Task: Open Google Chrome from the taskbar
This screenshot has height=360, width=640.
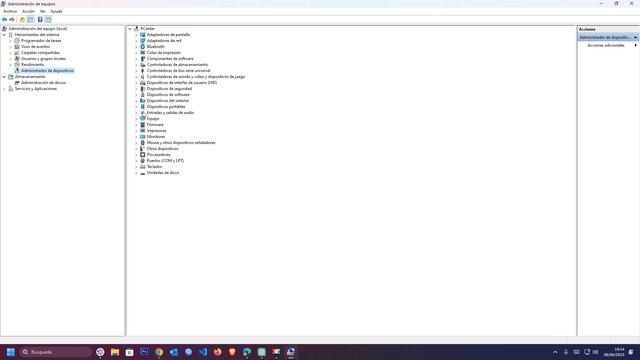Action: tap(159, 352)
